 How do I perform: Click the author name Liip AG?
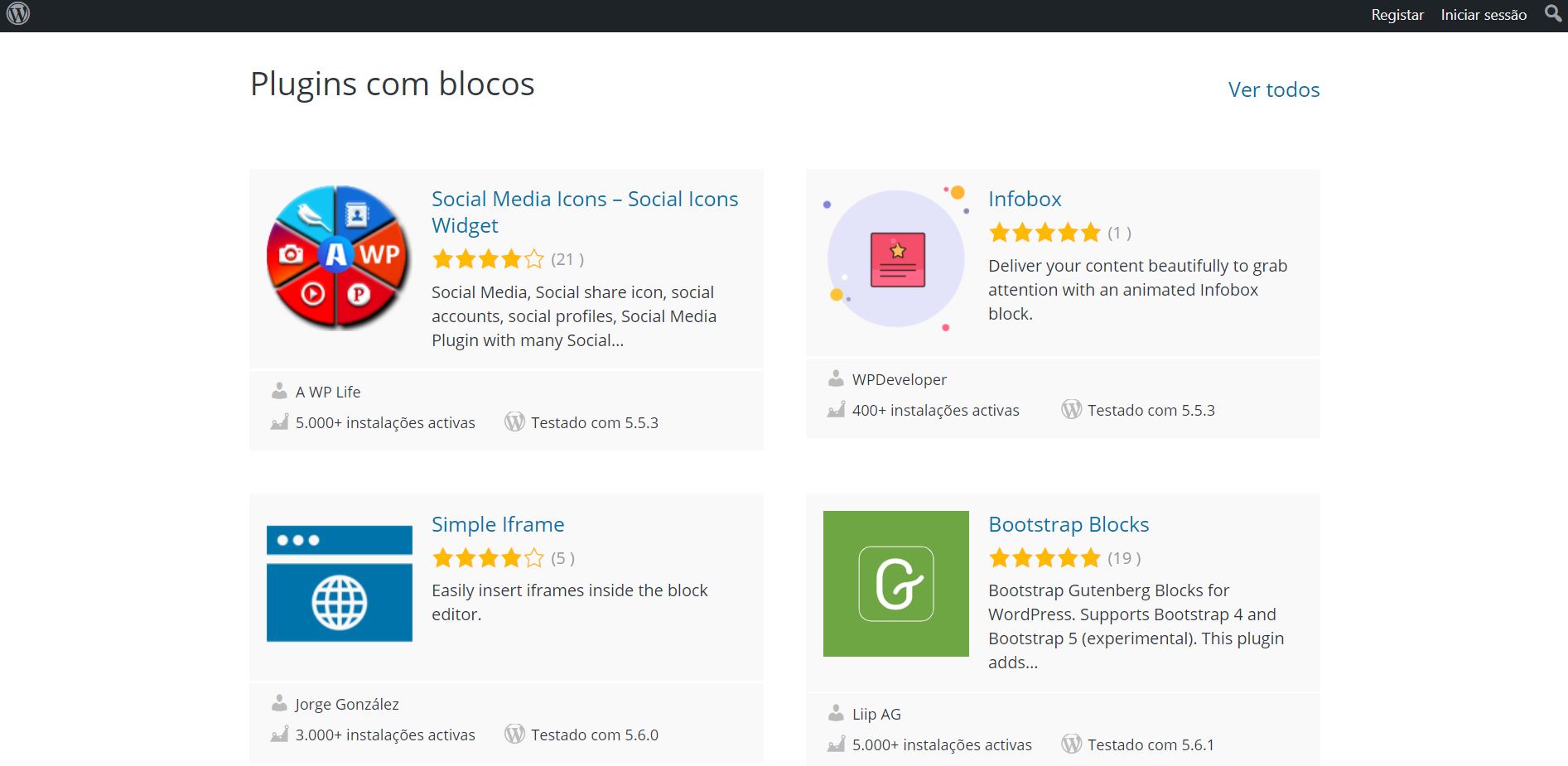(876, 714)
